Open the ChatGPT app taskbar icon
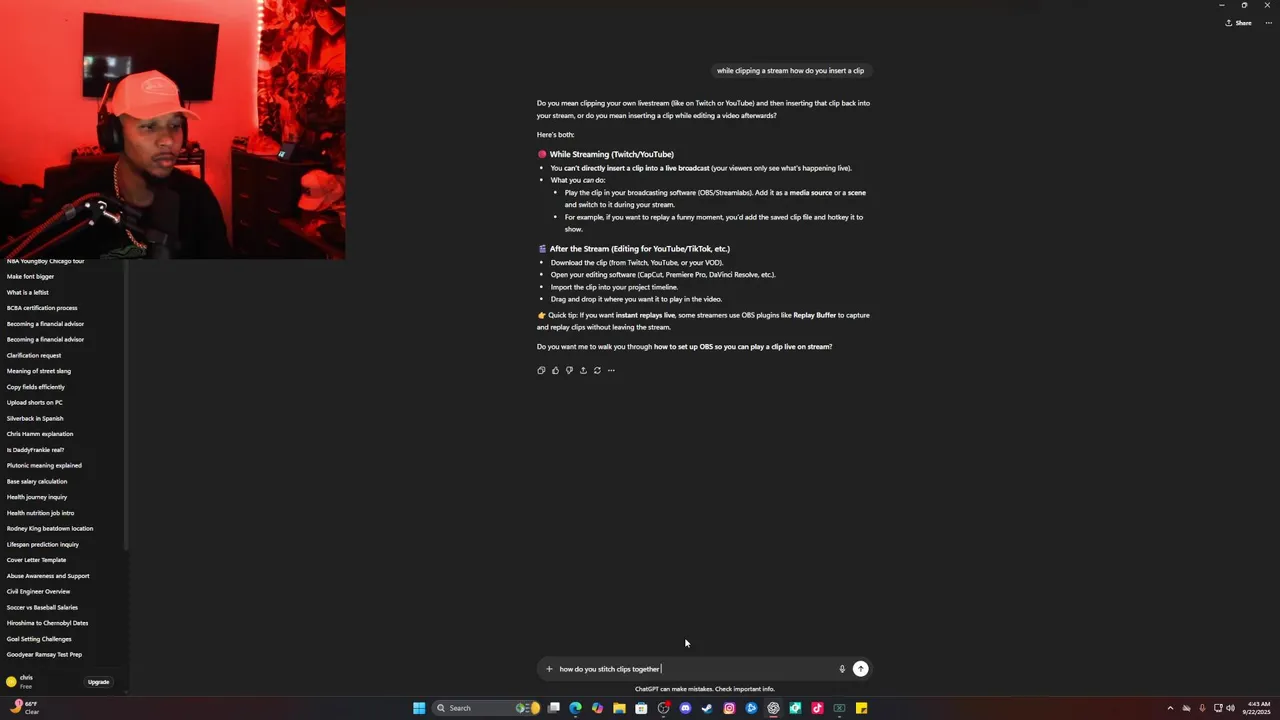The width and height of the screenshot is (1280, 720). pyautogui.click(x=773, y=708)
